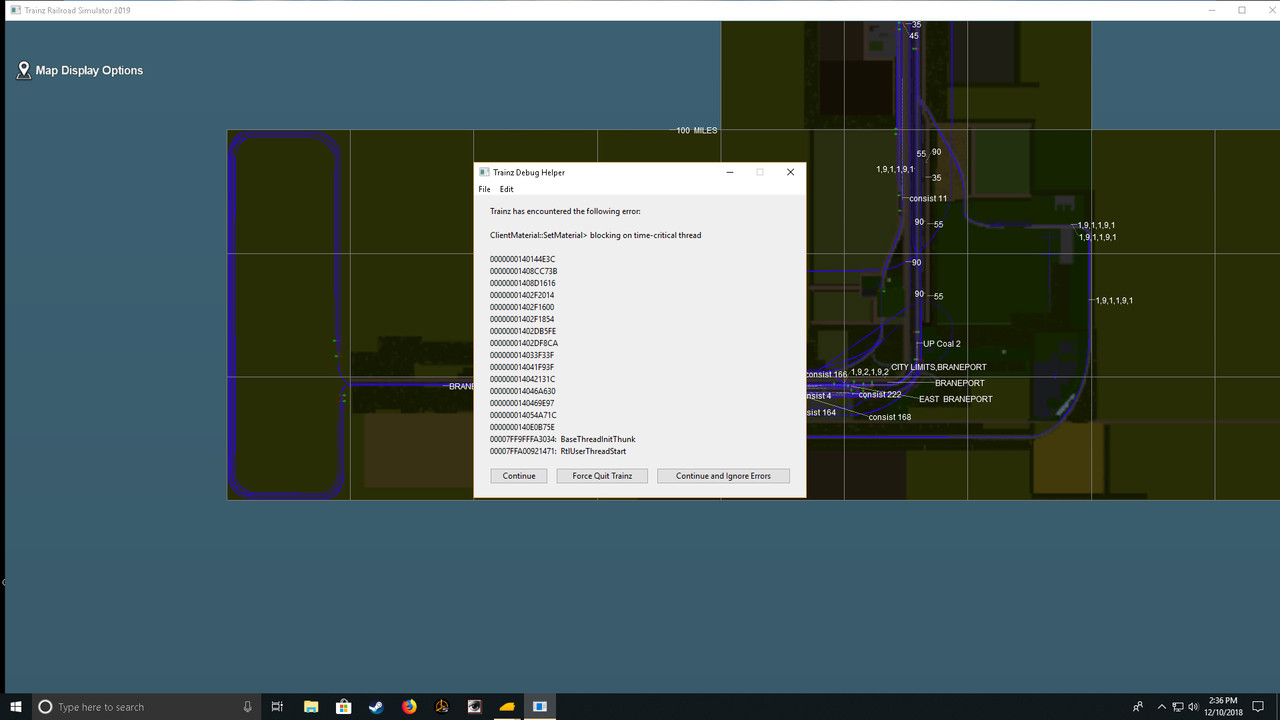Click the Trainz Railroad Simulator 2019 title icon
The image size is (1280, 720).
15,10
